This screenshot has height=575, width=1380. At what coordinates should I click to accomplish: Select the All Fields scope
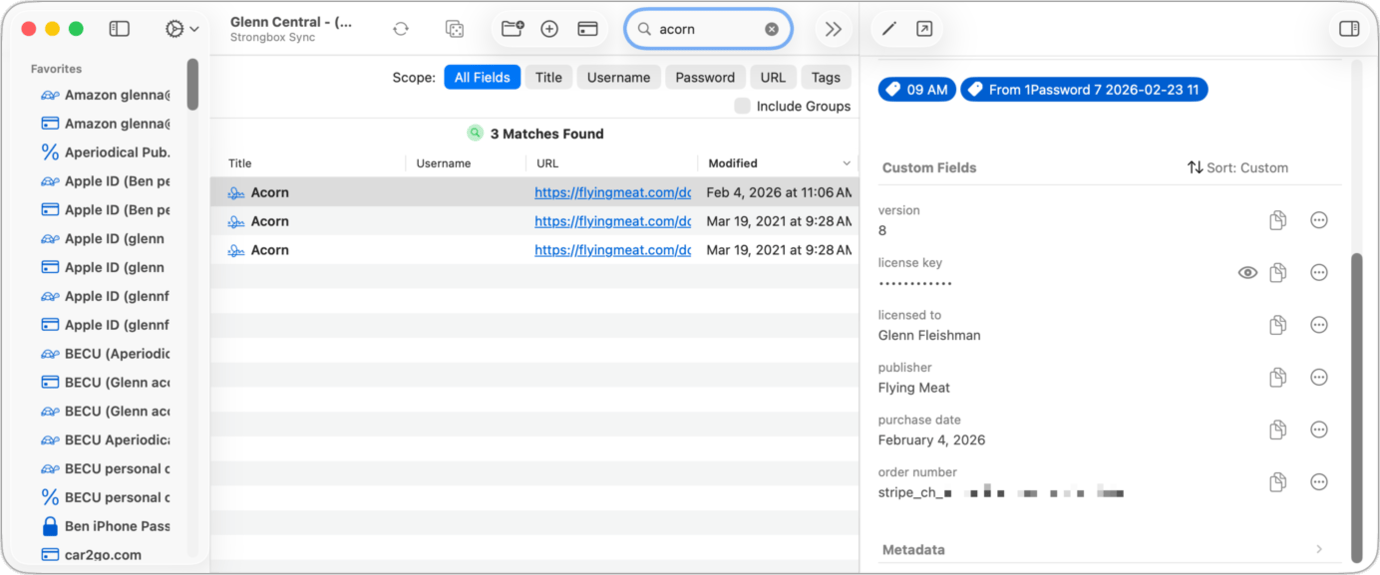click(482, 77)
